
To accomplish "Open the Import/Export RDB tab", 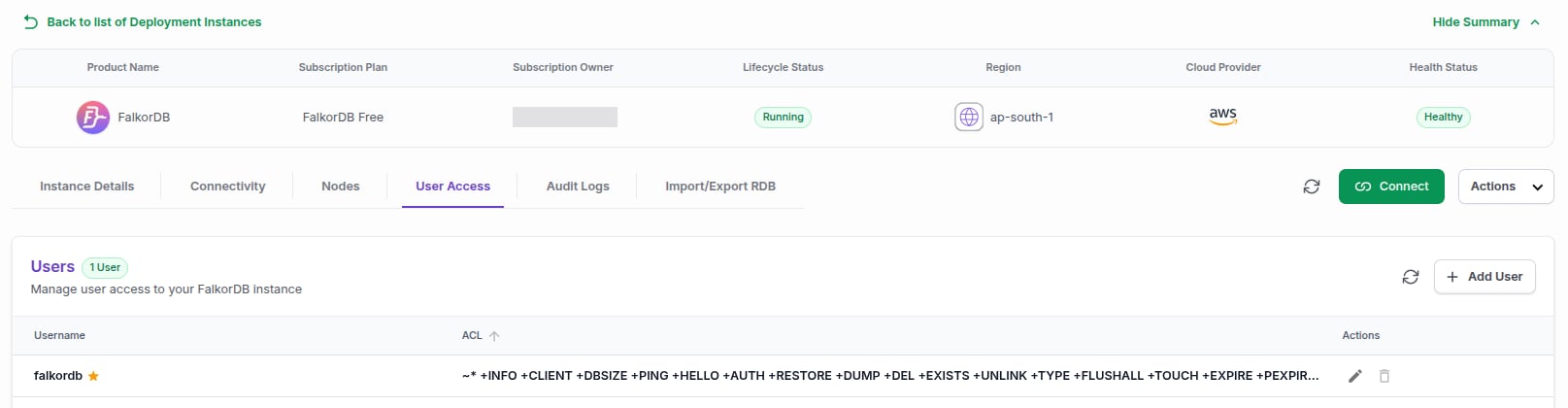I will [x=720, y=187].
